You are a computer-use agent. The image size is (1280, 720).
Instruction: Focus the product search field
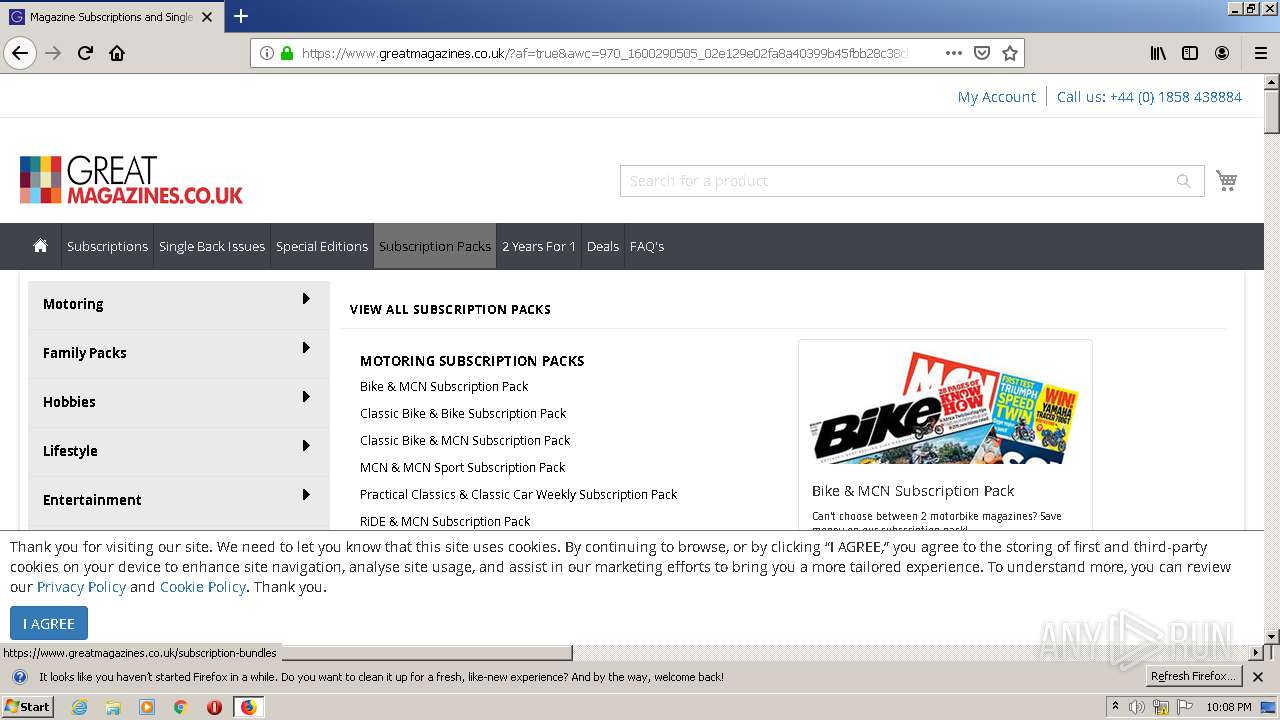pos(912,181)
